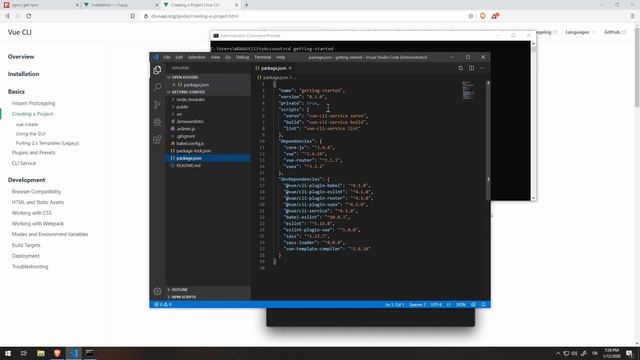Switch to Command Prompt from taskbar
This screenshot has width=640, height=360.
90,353
